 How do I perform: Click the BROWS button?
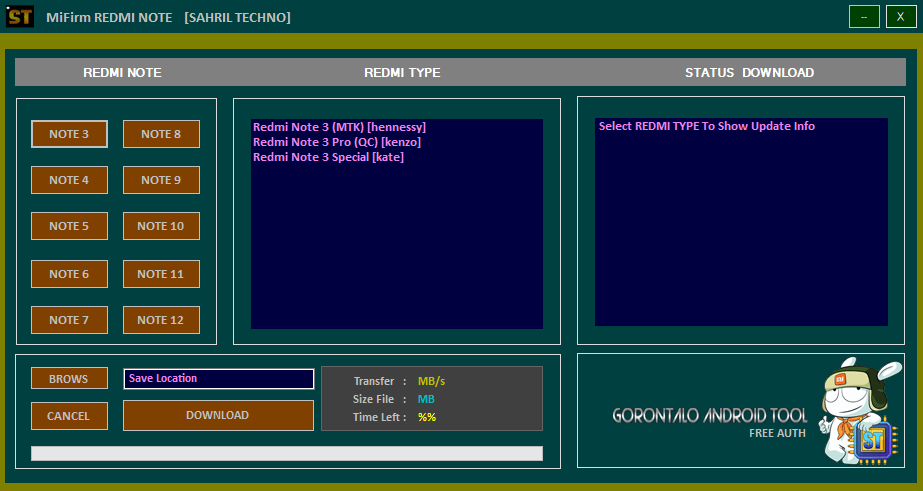point(69,379)
